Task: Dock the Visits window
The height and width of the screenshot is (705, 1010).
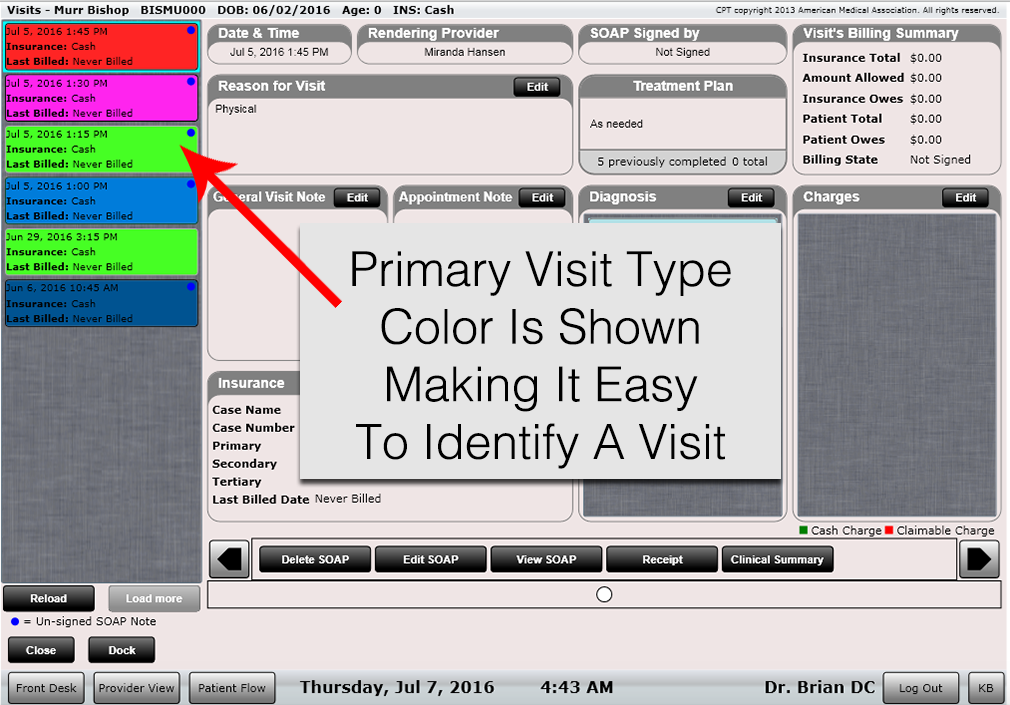Action: pos(120,649)
